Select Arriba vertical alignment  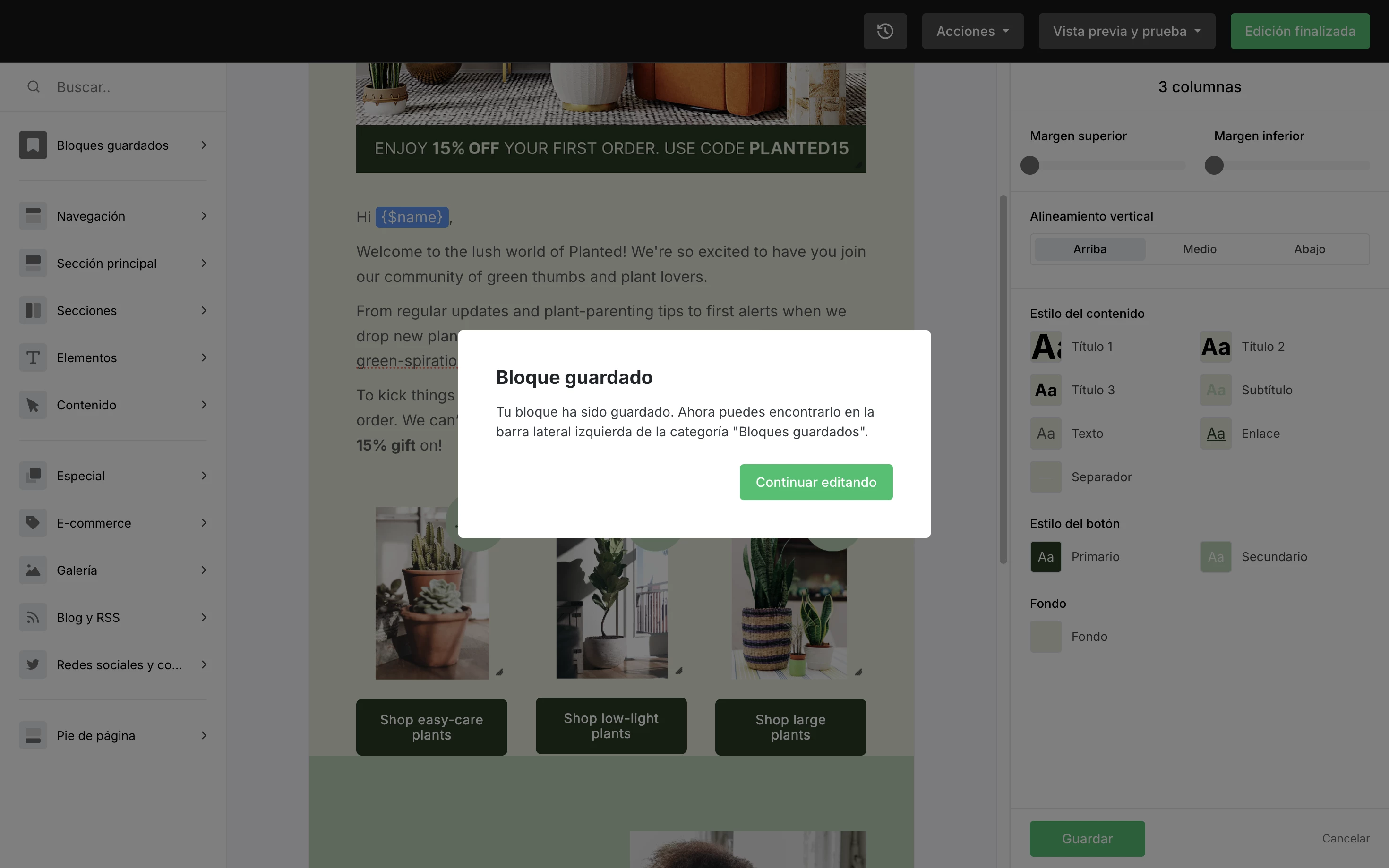click(x=1089, y=249)
